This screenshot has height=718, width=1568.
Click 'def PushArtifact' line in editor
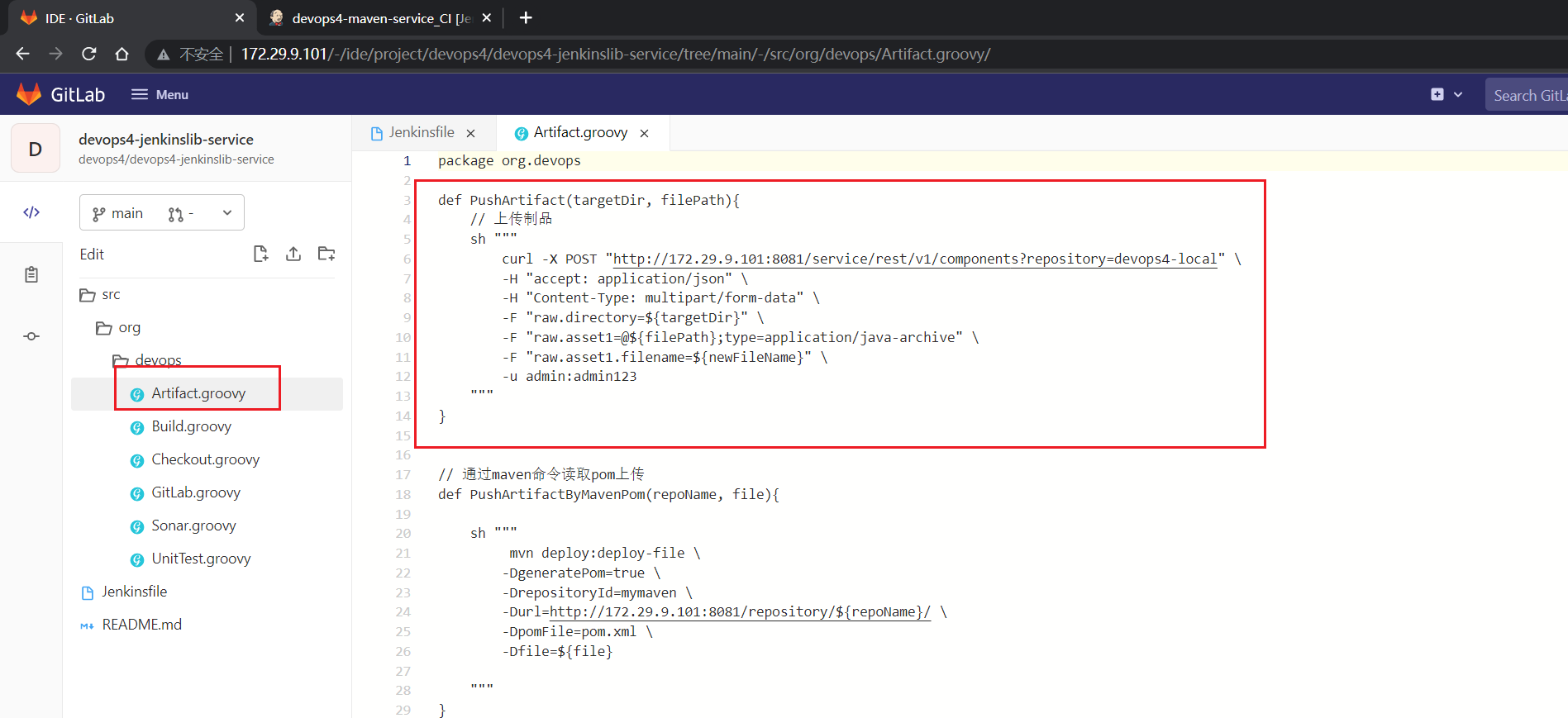589,200
